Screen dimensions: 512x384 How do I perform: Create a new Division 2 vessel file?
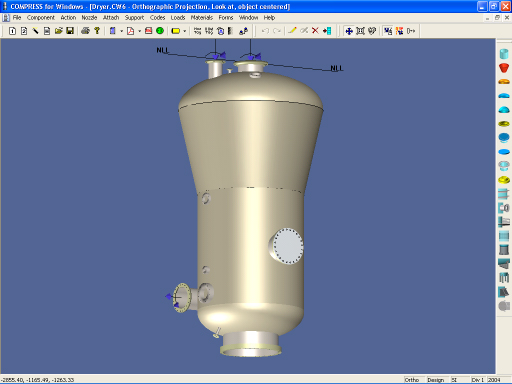pyautogui.click(x=24, y=31)
